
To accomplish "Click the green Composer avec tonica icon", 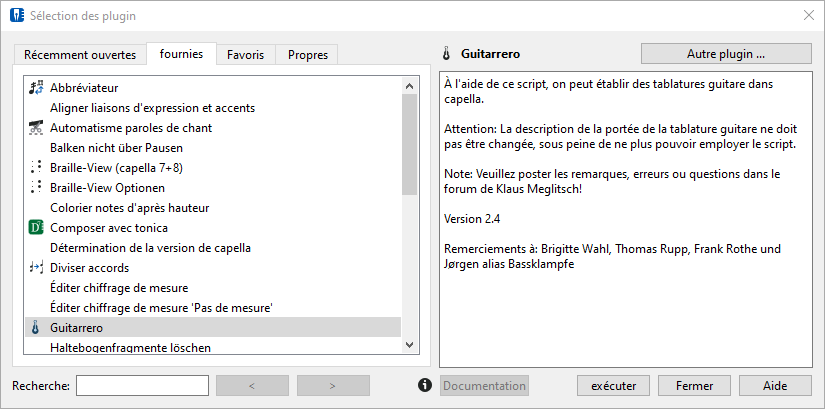I will coord(35,228).
